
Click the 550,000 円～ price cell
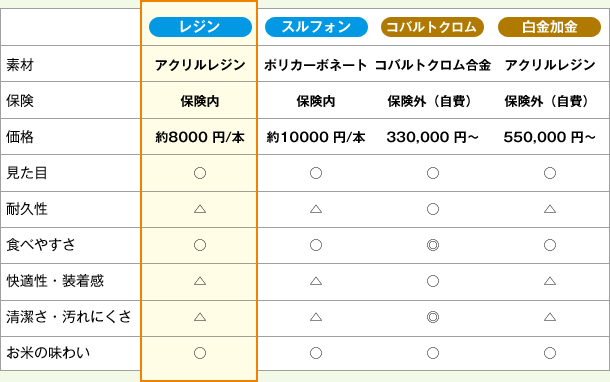(550, 137)
